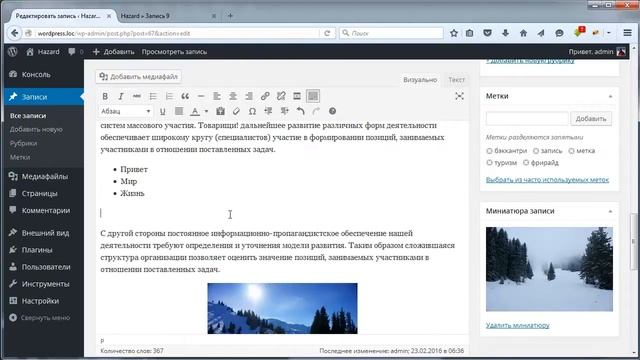Justify the text alignment

179,111
